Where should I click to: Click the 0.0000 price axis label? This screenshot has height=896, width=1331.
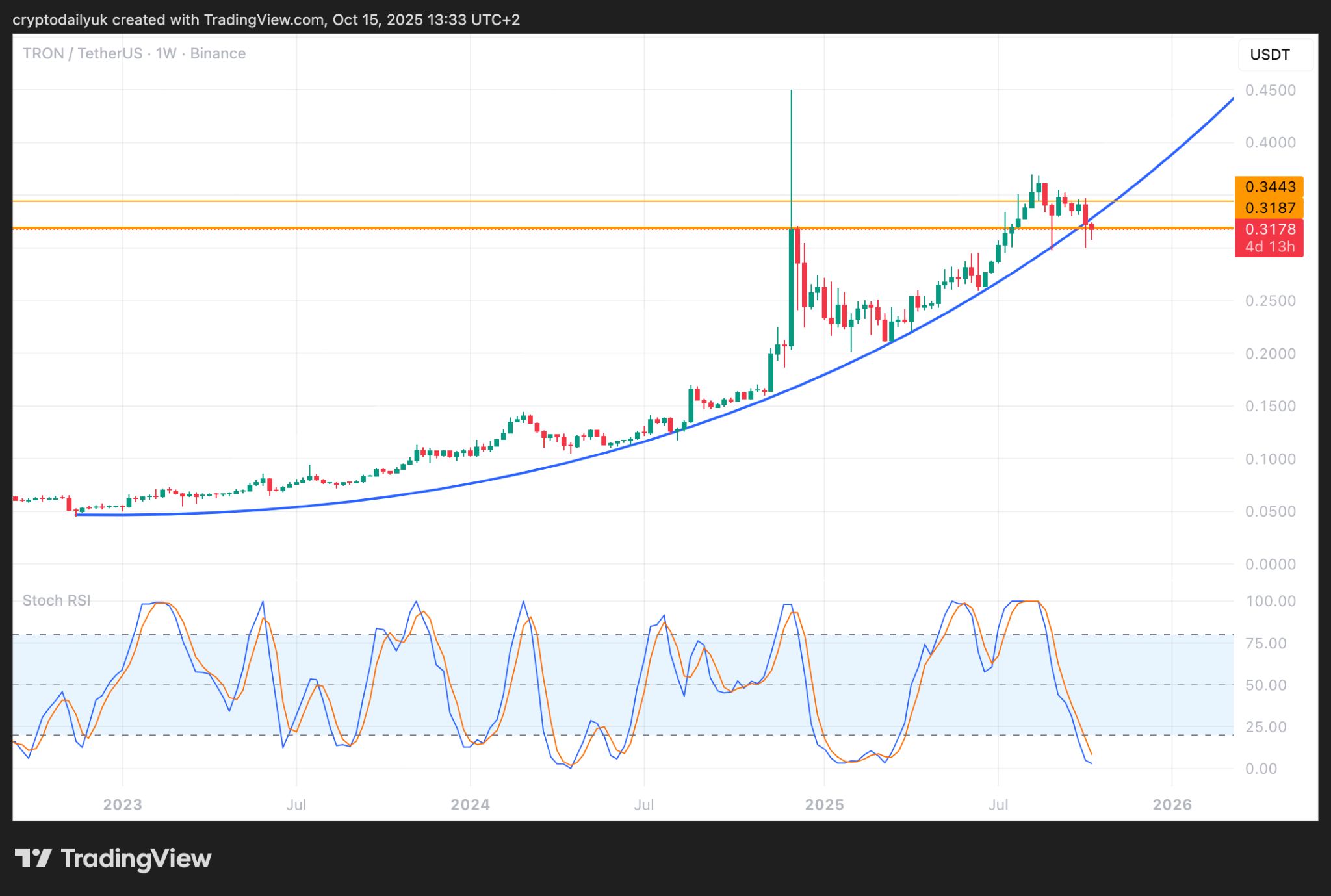[1270, 565]
